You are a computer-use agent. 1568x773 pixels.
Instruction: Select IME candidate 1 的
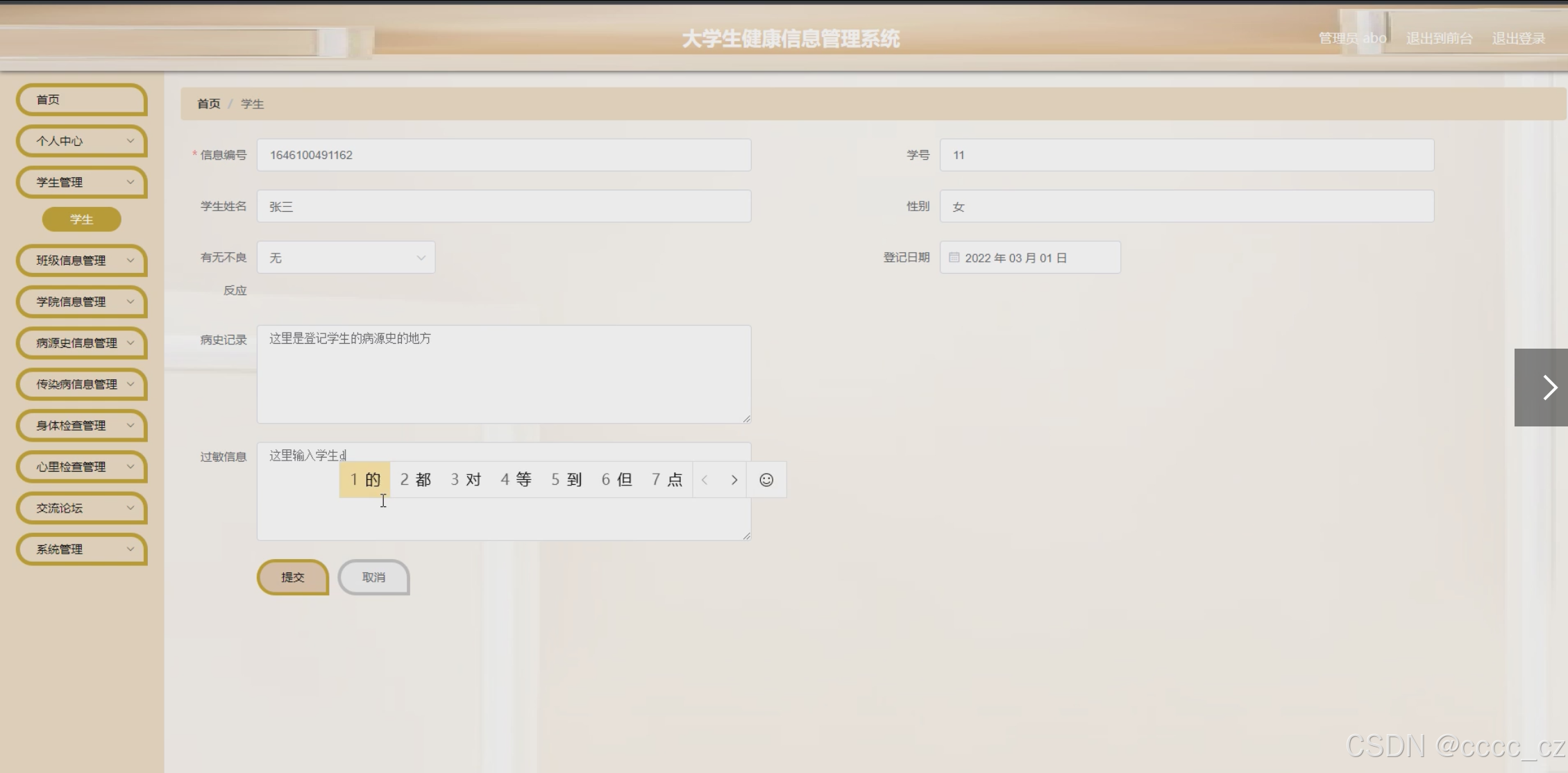(x=365, y=480)
